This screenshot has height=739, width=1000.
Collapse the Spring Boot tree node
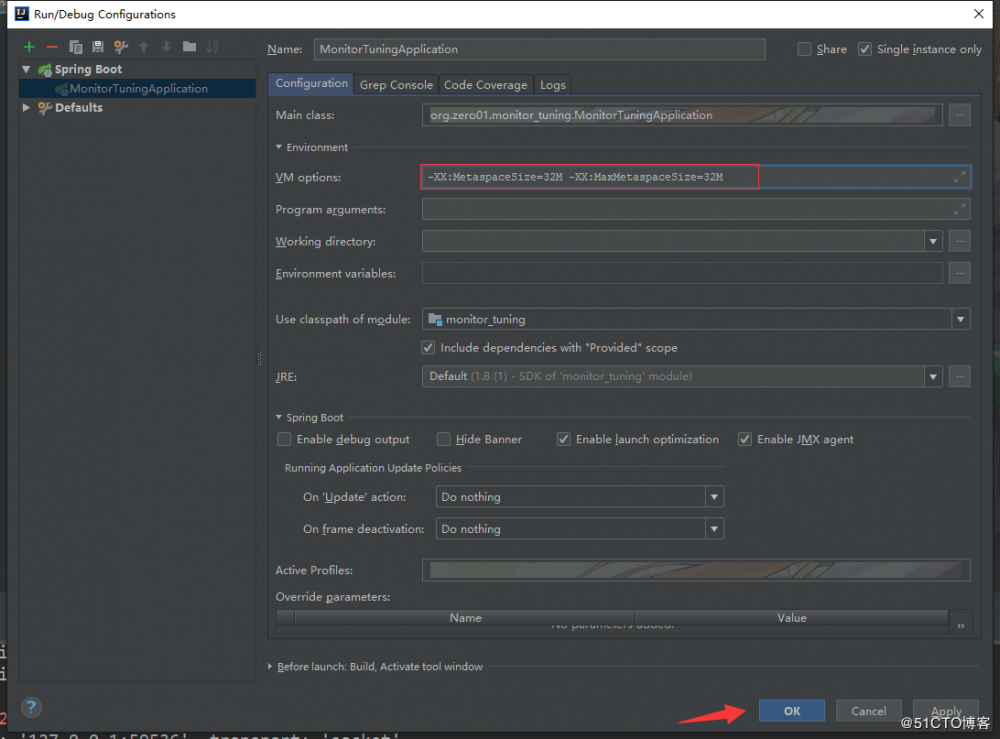[26, 69]
